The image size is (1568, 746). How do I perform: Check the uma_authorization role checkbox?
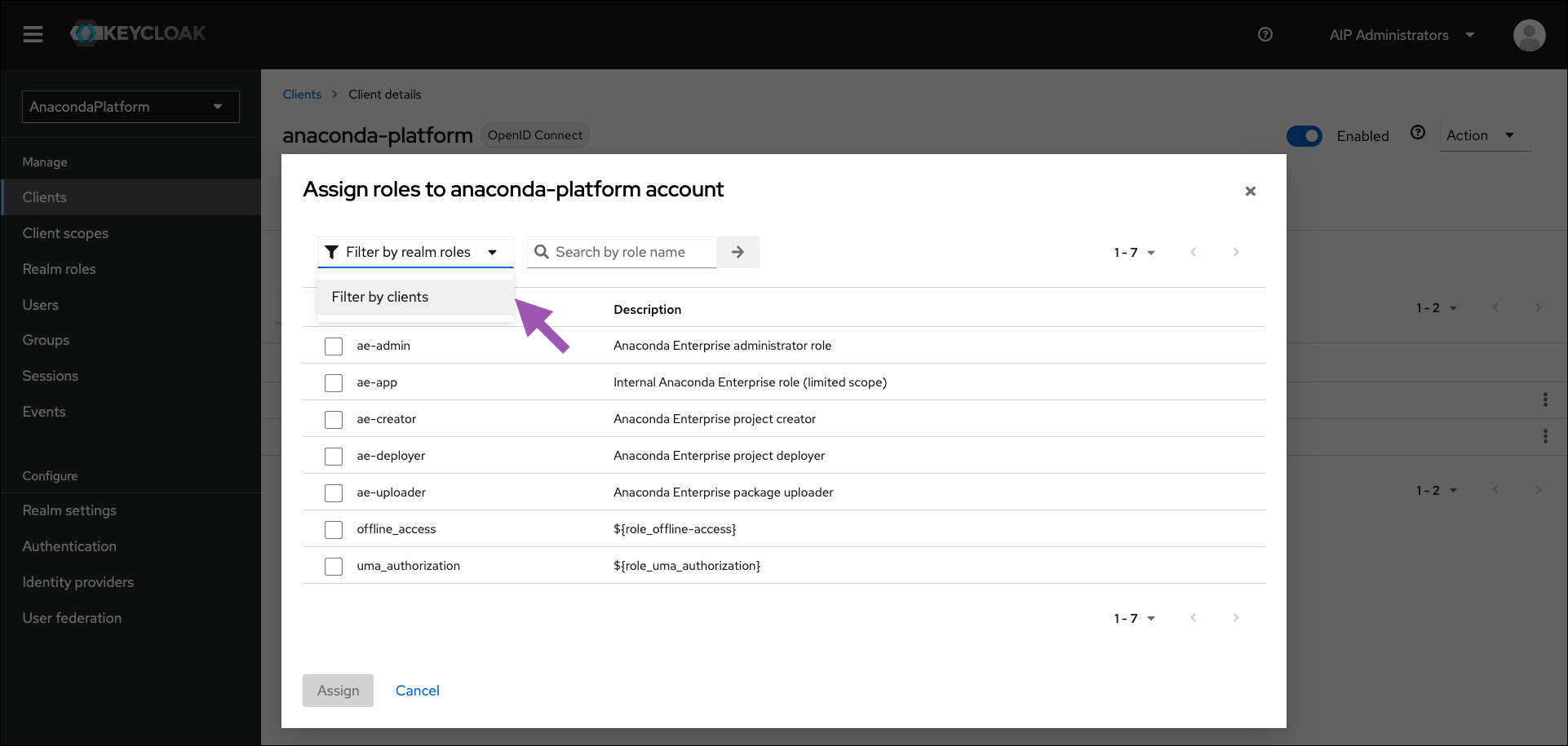click(x=334, y=567)
